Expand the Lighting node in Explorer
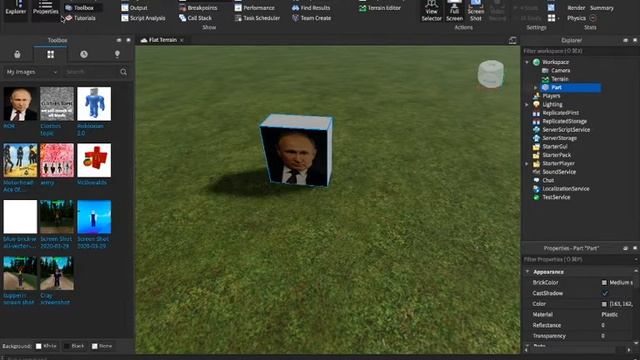 (527, 104)
